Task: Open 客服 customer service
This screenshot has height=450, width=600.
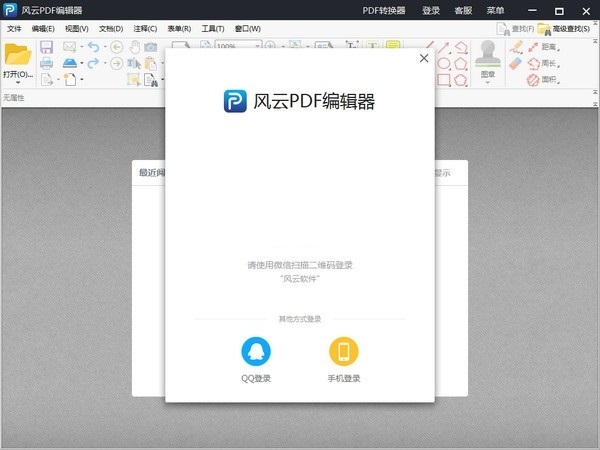Action: click(x=463, y=10)
